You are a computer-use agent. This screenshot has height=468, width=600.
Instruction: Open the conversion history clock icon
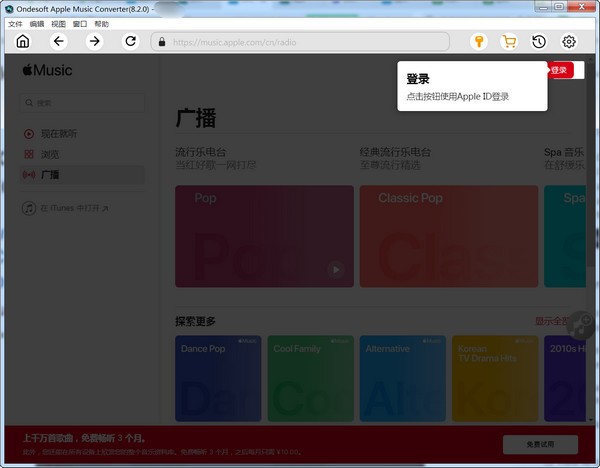coord(539,41)
